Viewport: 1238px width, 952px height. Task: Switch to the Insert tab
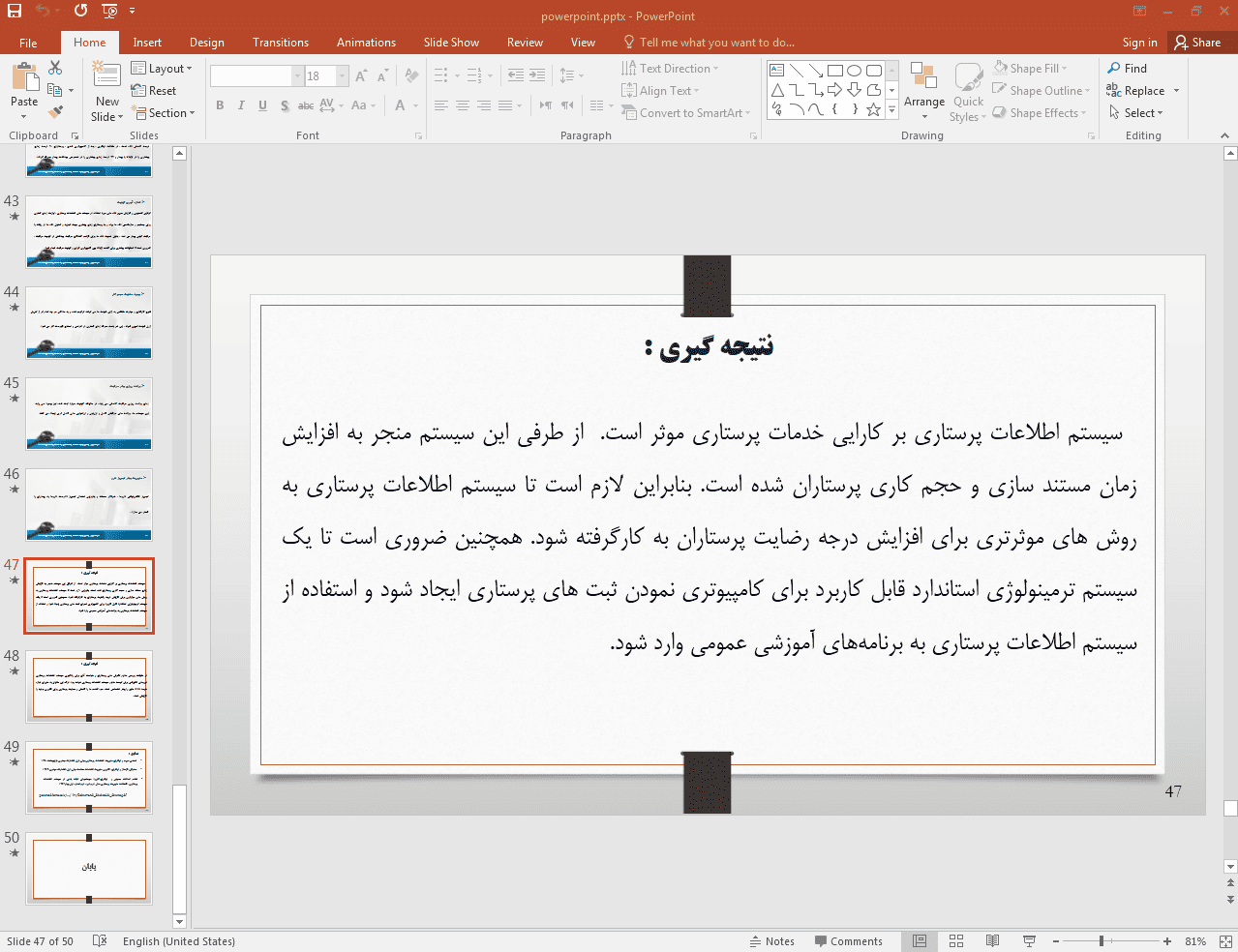[x=147, y=43]
